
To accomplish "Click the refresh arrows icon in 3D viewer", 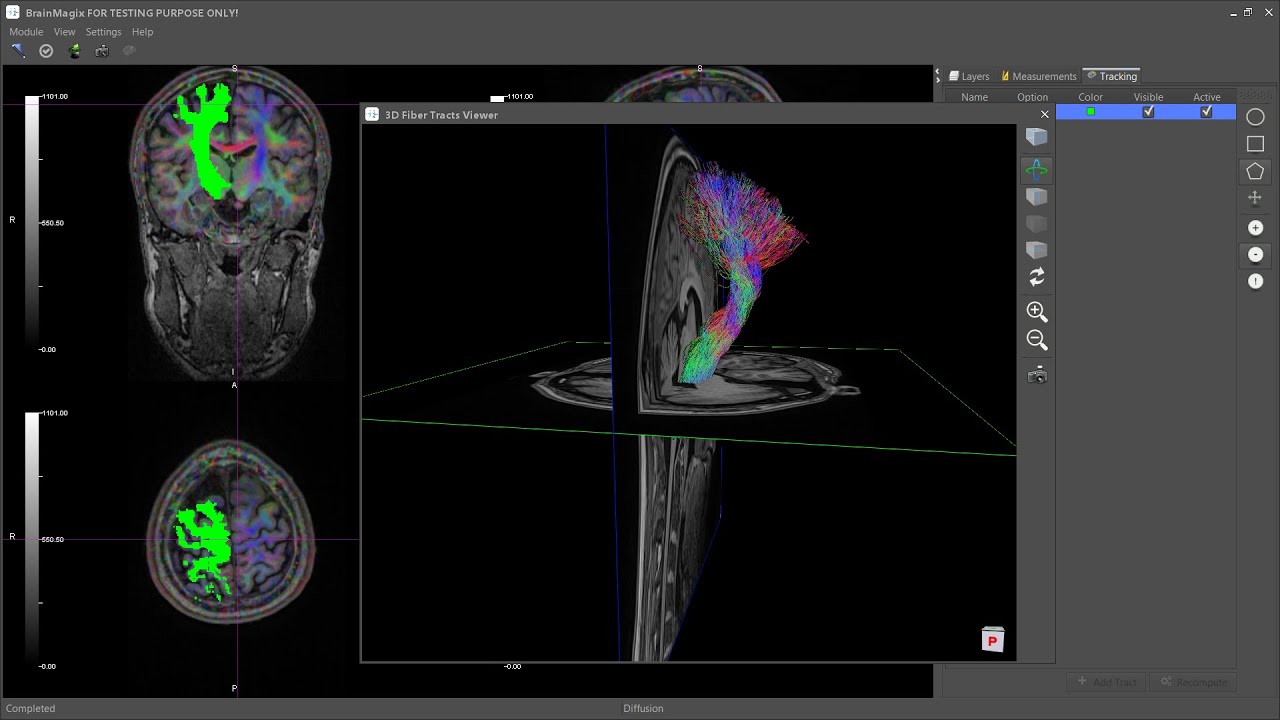I will click(x=1037, y=277).
